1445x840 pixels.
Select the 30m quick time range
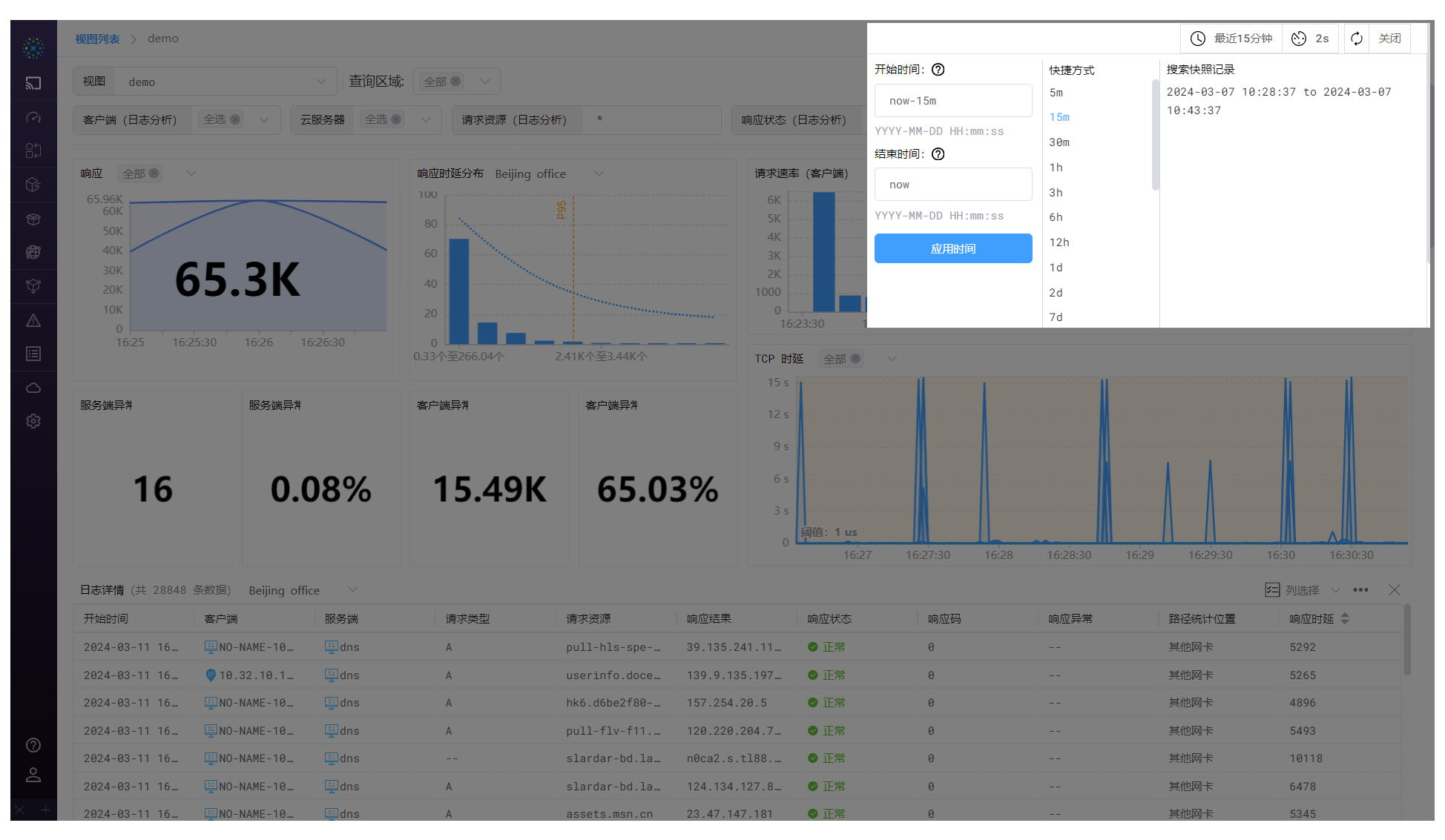[x=1059, y=142]
